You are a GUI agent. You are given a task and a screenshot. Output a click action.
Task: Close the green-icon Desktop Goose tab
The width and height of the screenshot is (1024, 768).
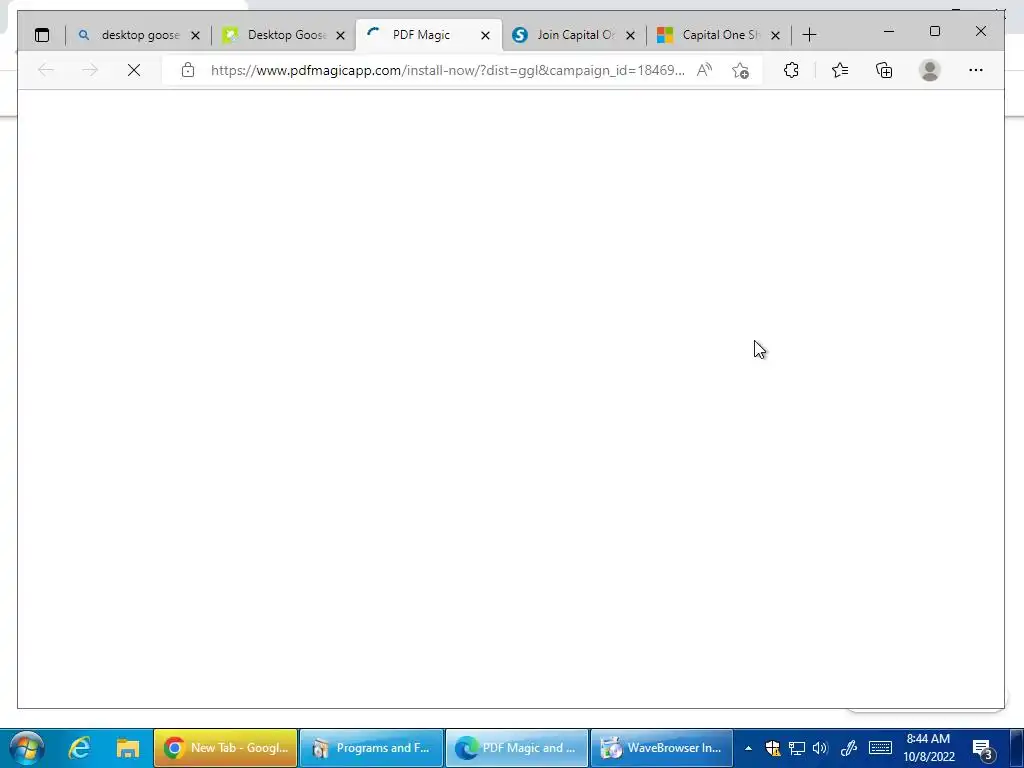(340, 36)
